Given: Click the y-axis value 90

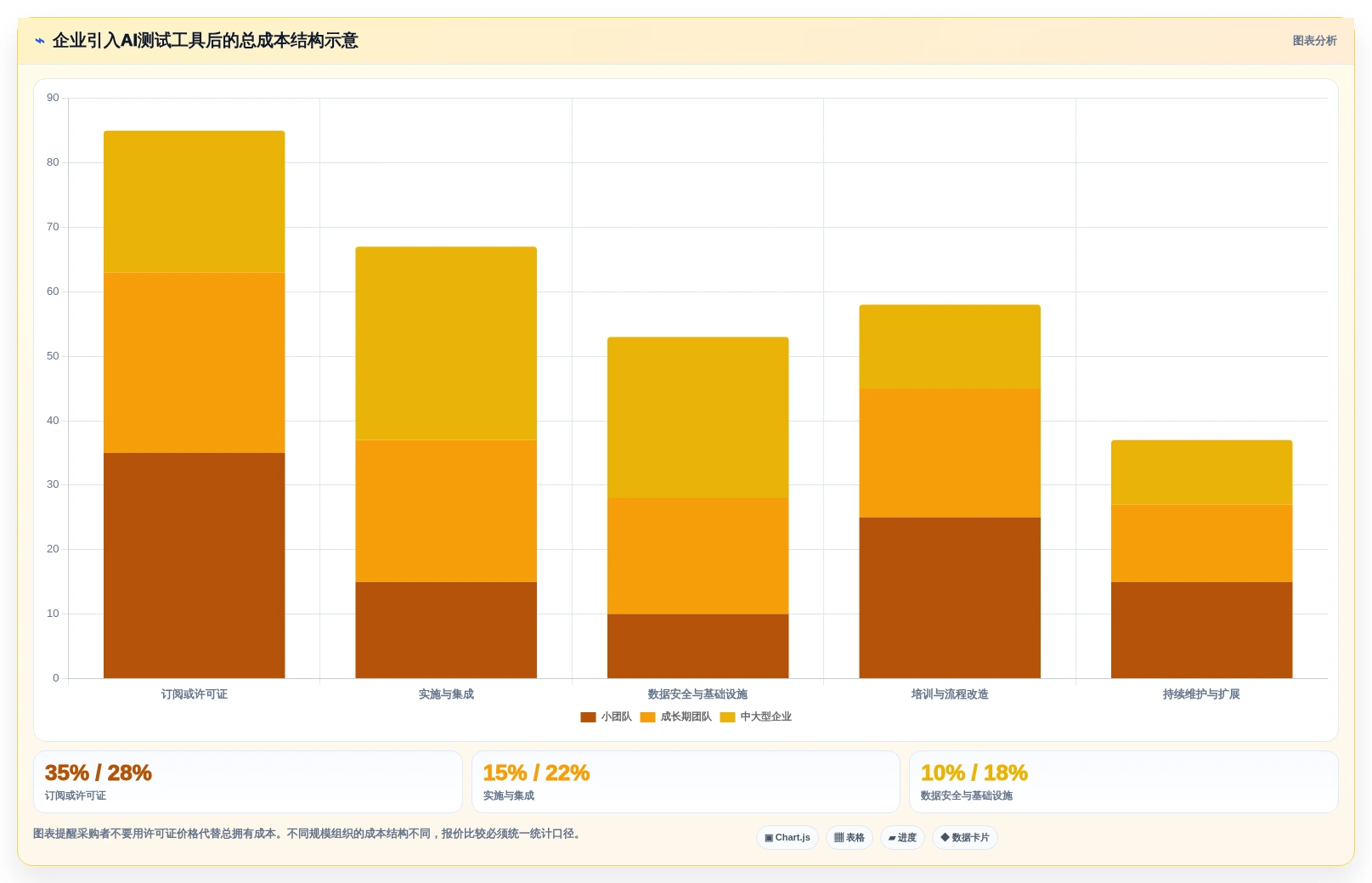Looking at the screenshot, I should coord(53,98).
